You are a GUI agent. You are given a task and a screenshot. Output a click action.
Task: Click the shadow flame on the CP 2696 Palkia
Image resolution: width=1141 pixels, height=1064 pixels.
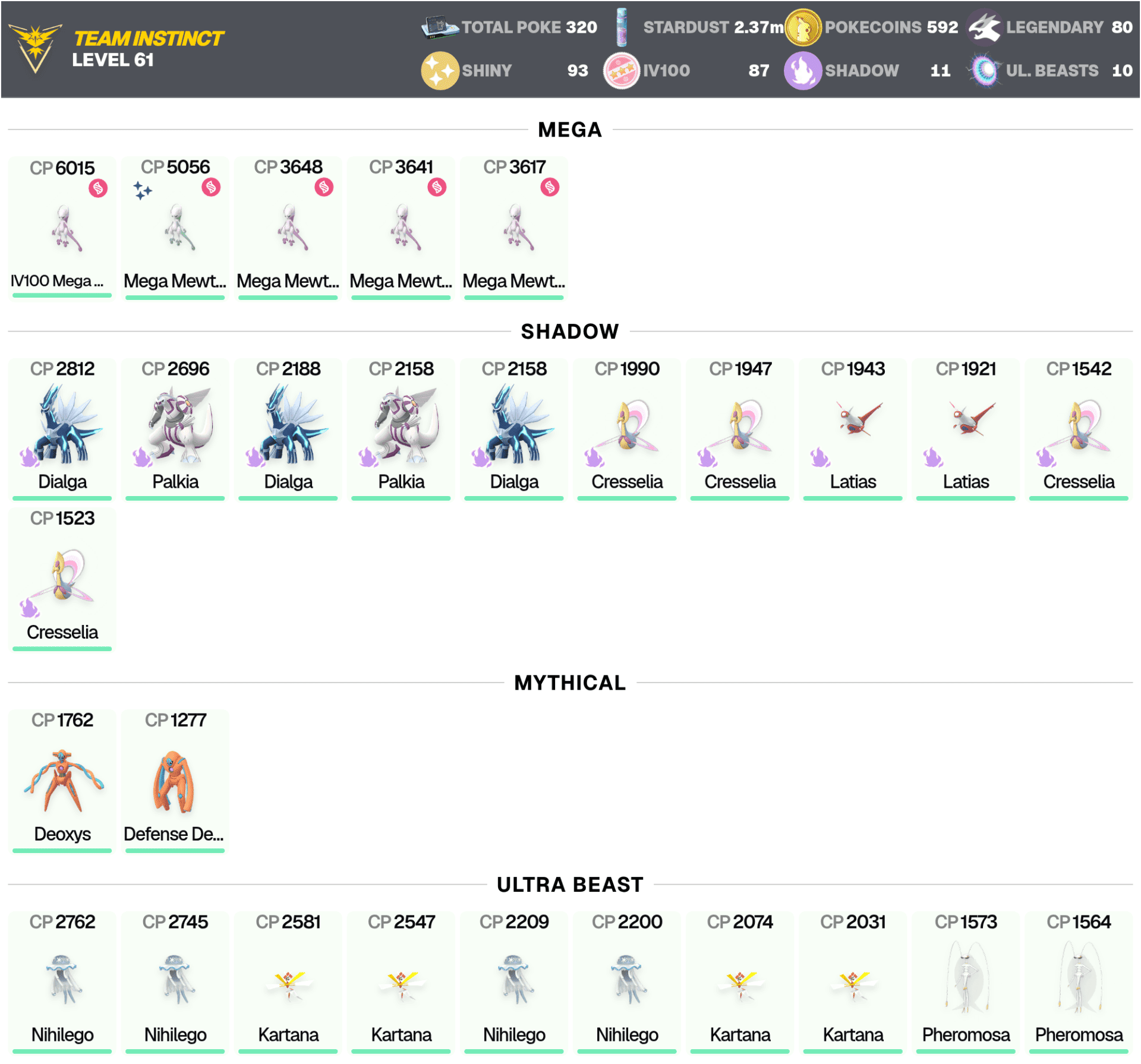142,457
